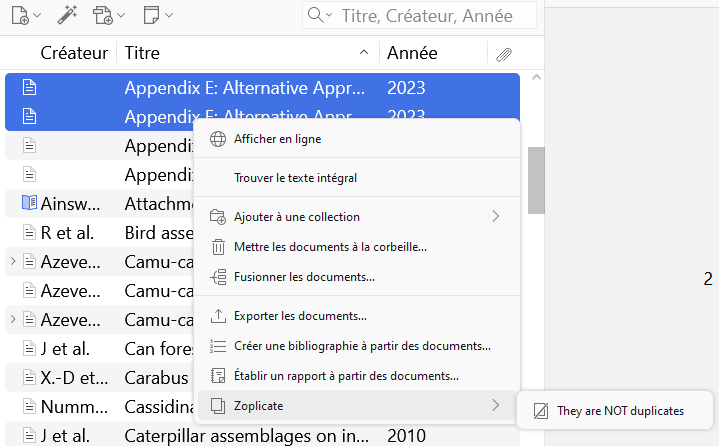This screenshot has height=446, width=719.
Task: Click the report icon beside Établir un rapport
Action: pyautogui.click(x=218, y=376)
